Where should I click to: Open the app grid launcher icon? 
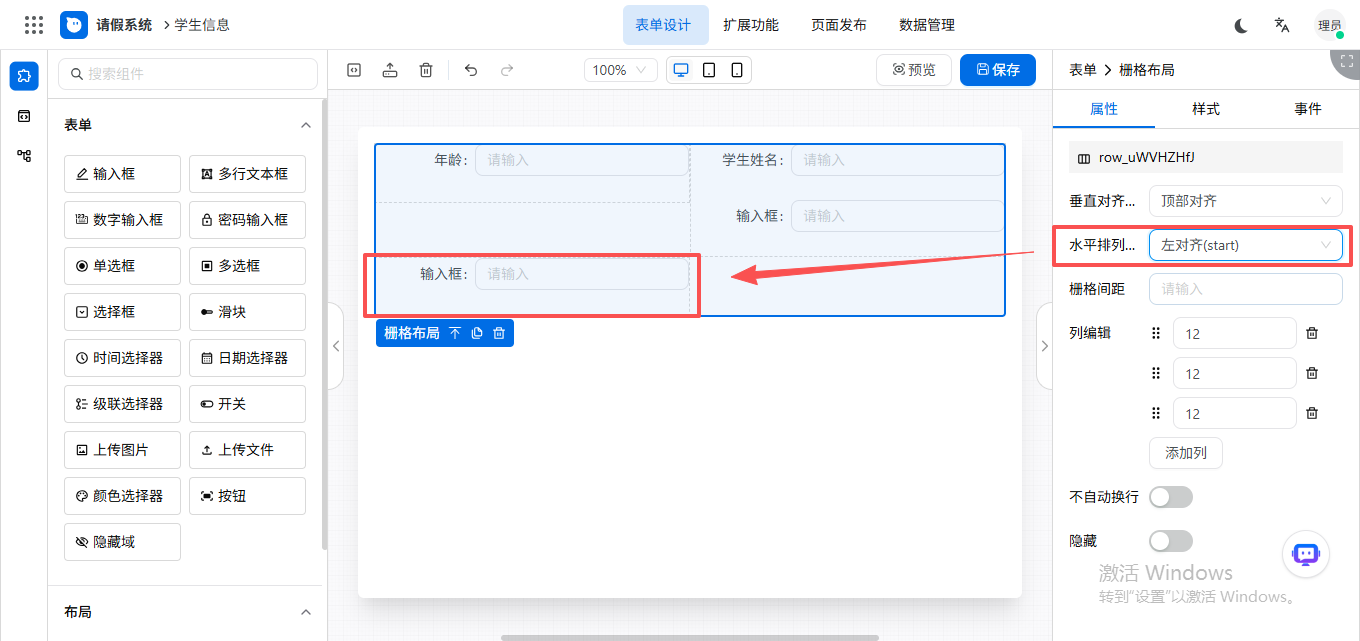[x=34, y=25]
